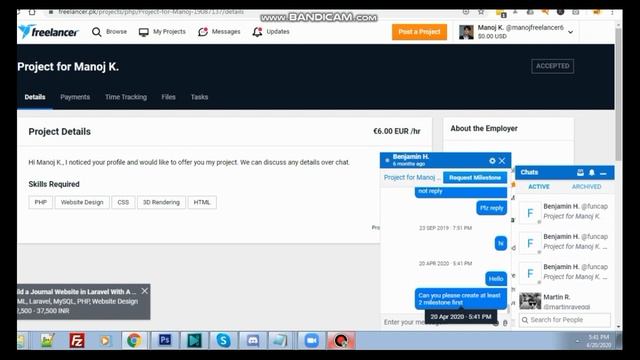This screenshot has height=360, width=640.
Task: Click the Manoj K. profile avatar
Action: click(x=466, y=32)
